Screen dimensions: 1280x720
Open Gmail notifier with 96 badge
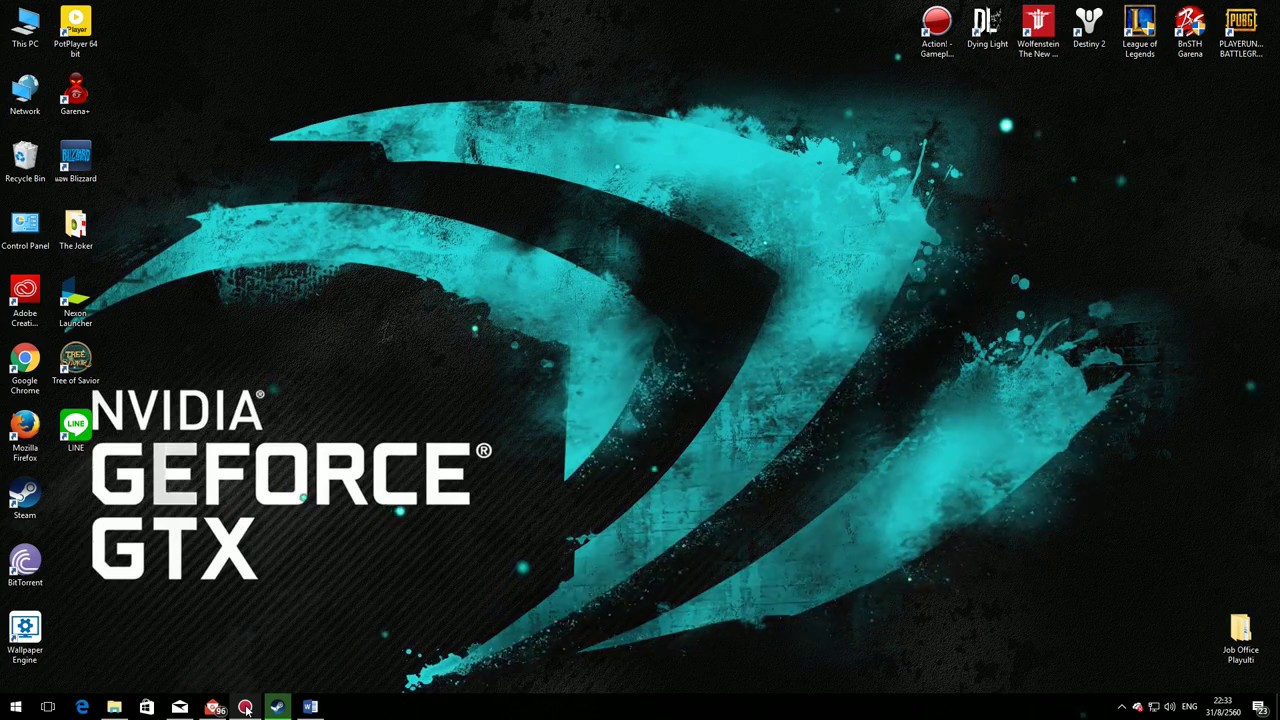213,707
